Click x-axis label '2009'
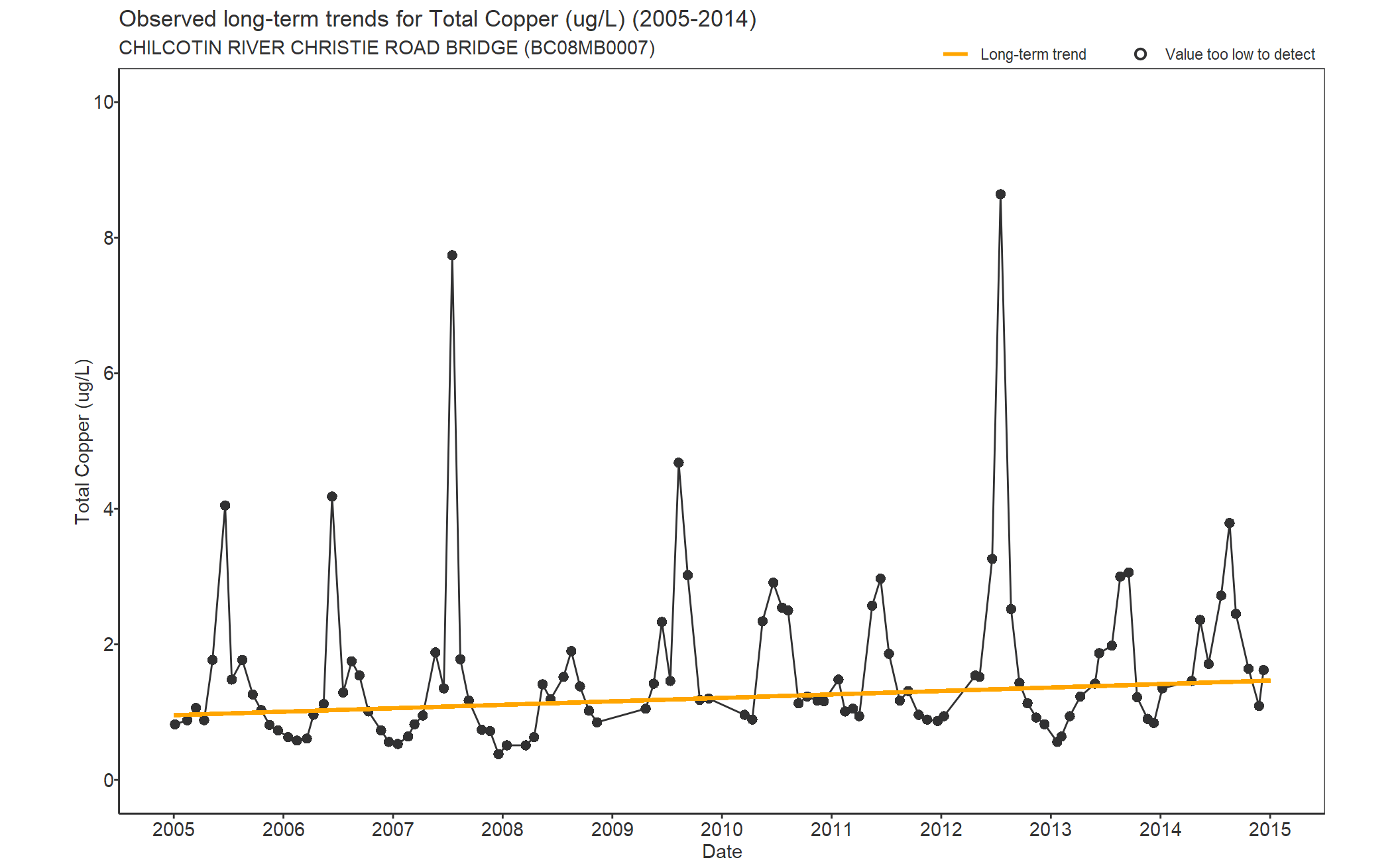This screenshot has height=868, width=1400. (x=612, y=830)
